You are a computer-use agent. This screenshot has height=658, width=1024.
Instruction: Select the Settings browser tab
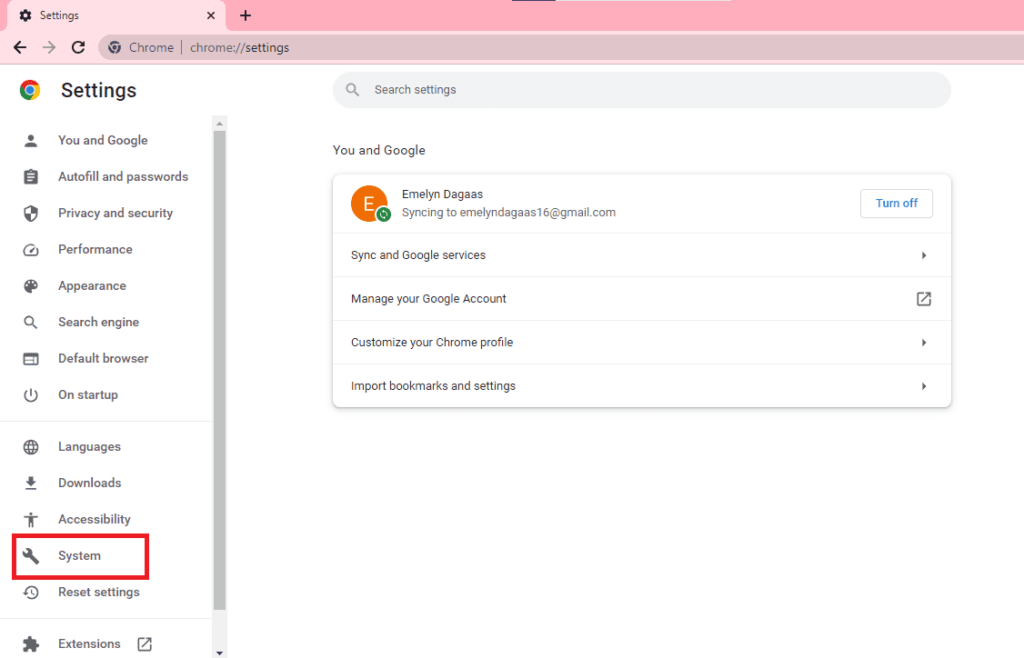(x=116, y=15)
